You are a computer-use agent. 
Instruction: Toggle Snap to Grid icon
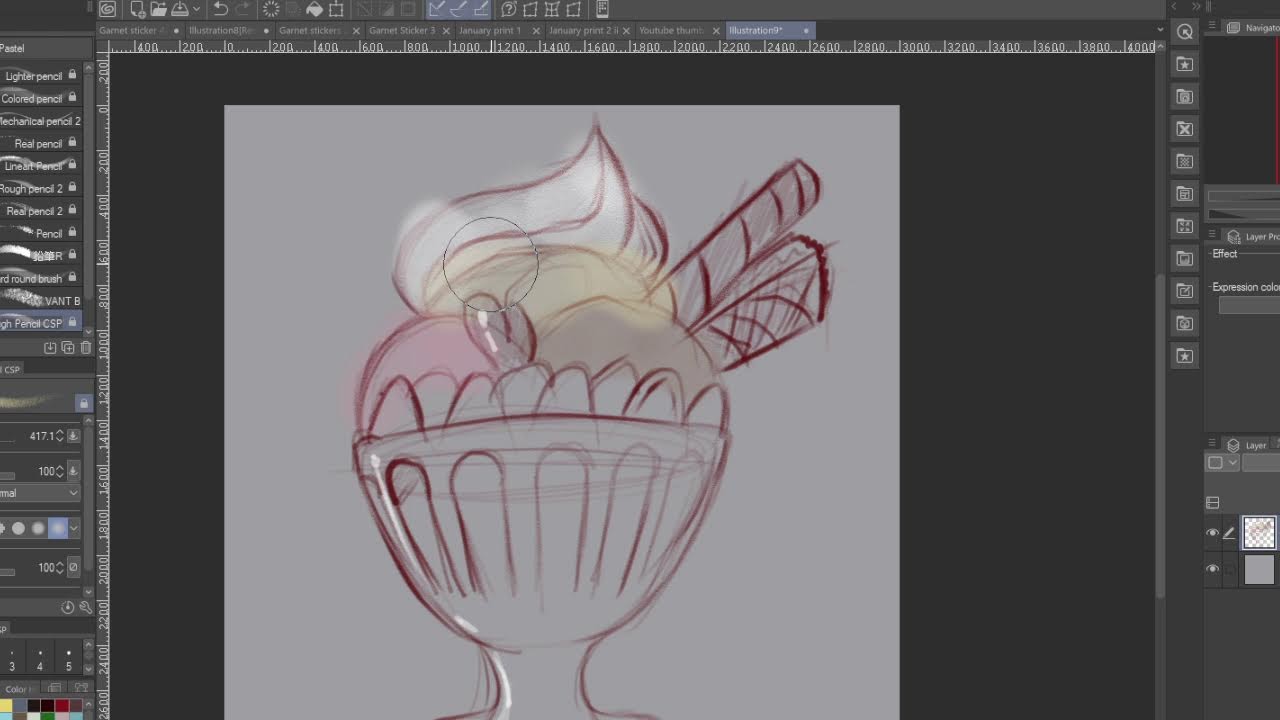click(x=481, y=9)
